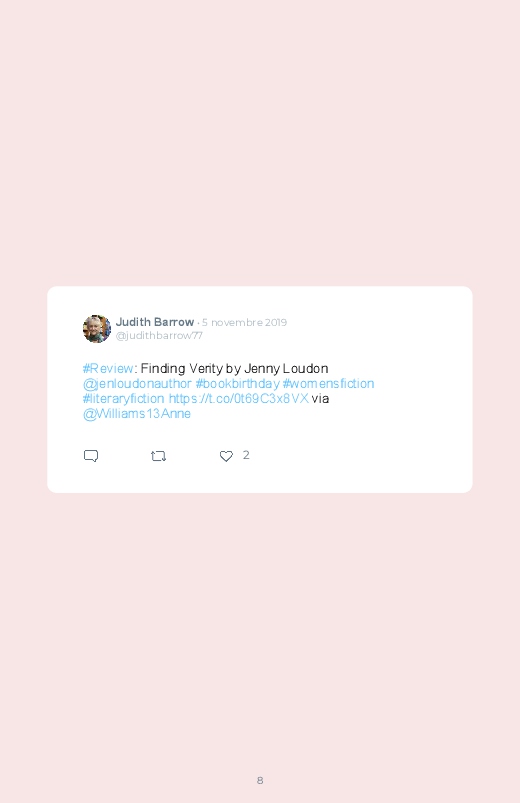
Task: Open the t.co/0t69C3x8VX short link
Action: click(239, 398)
